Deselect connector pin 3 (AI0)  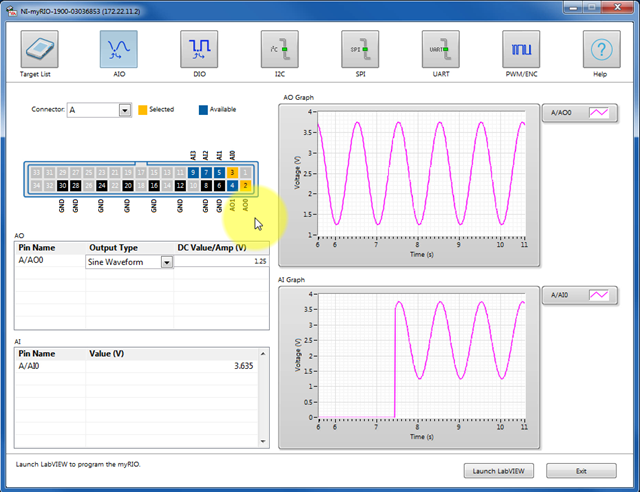pyautogui.click(x=232, y=172)
